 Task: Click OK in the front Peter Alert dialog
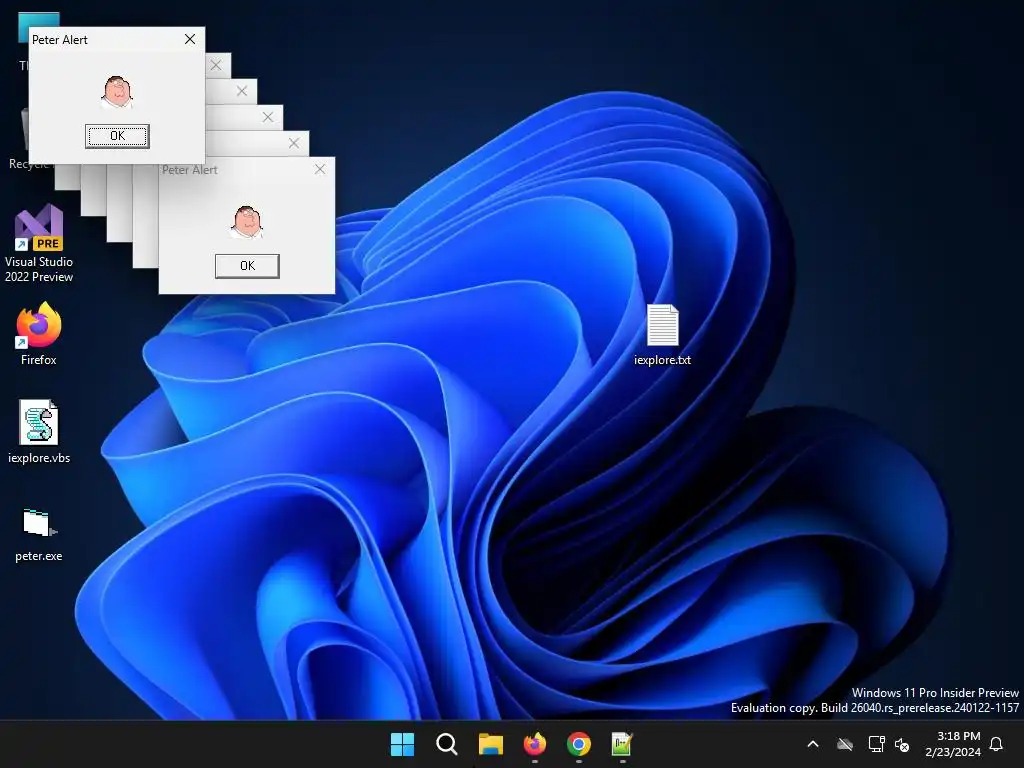(117, 136)
